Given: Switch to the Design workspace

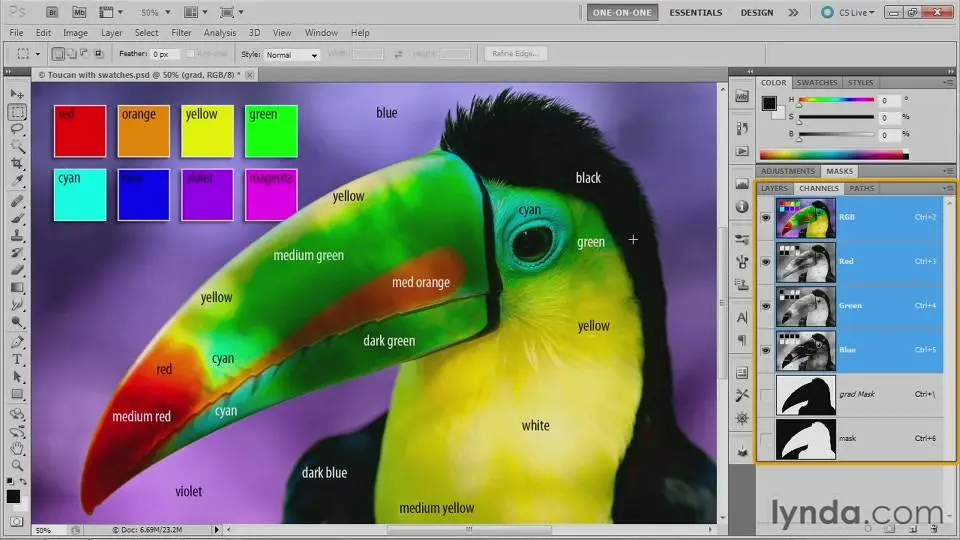Looking at the screenshot, I should click(756, 13).
